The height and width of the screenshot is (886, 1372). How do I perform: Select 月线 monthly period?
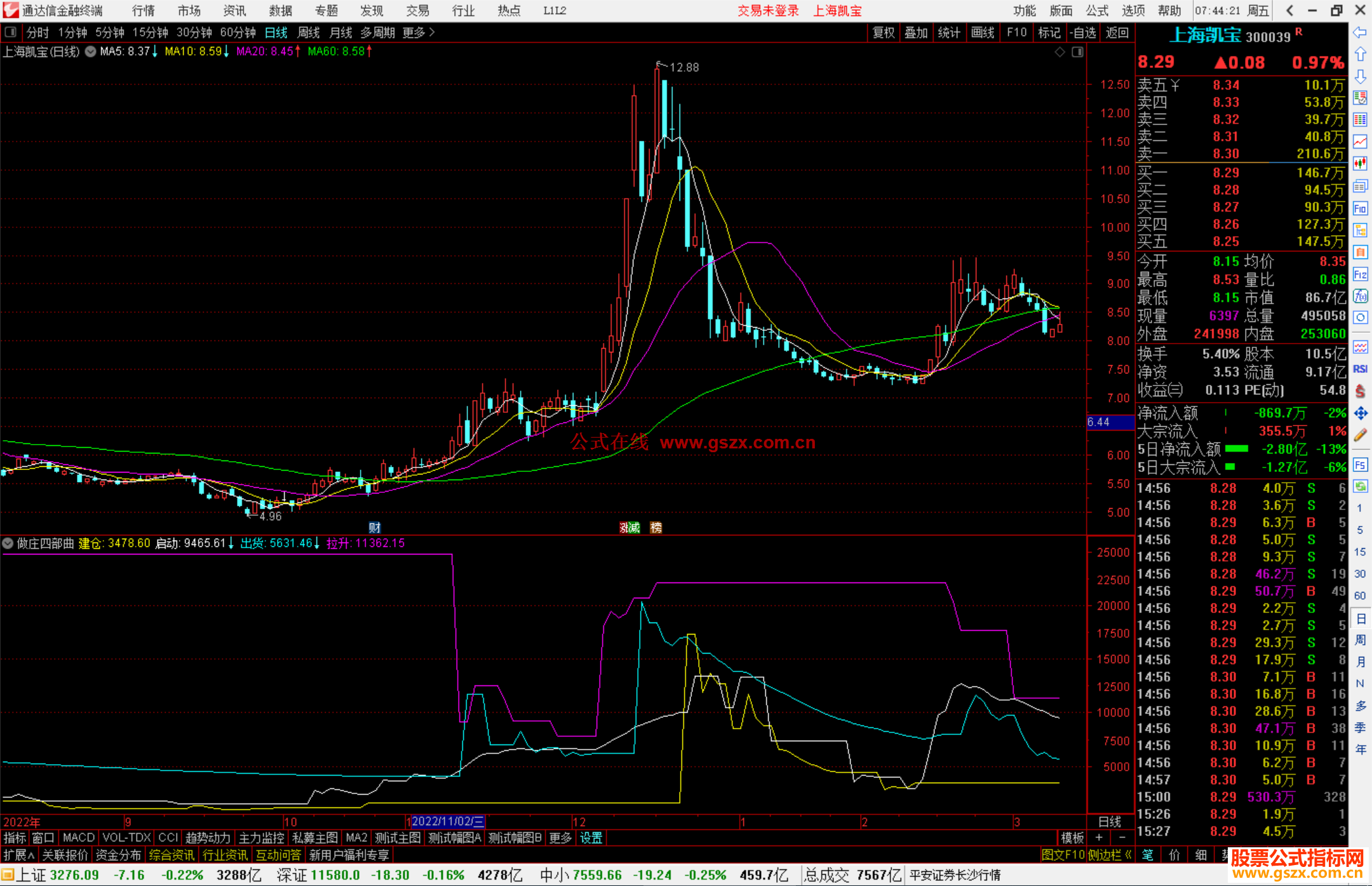(x=341, y=32)
